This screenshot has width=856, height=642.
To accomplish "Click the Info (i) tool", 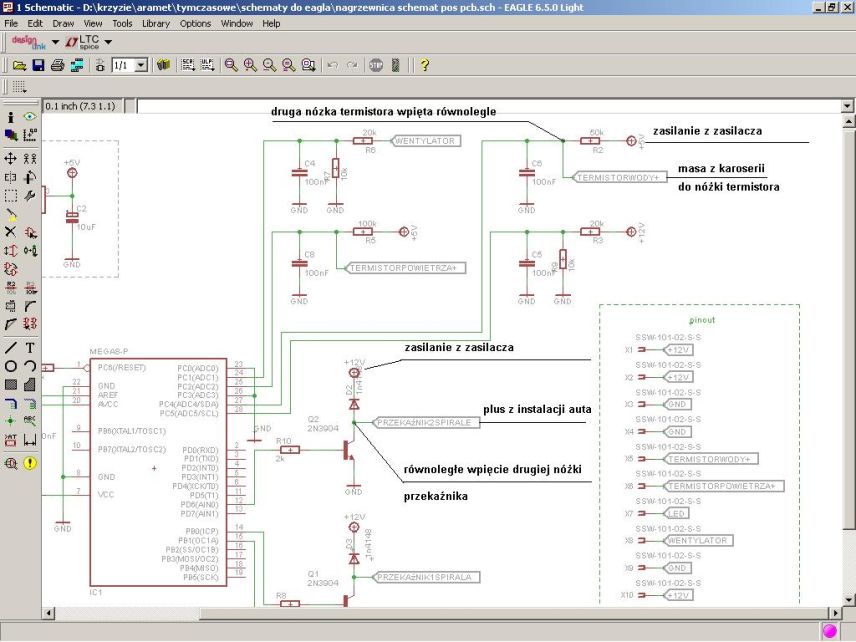I will 11,117.
